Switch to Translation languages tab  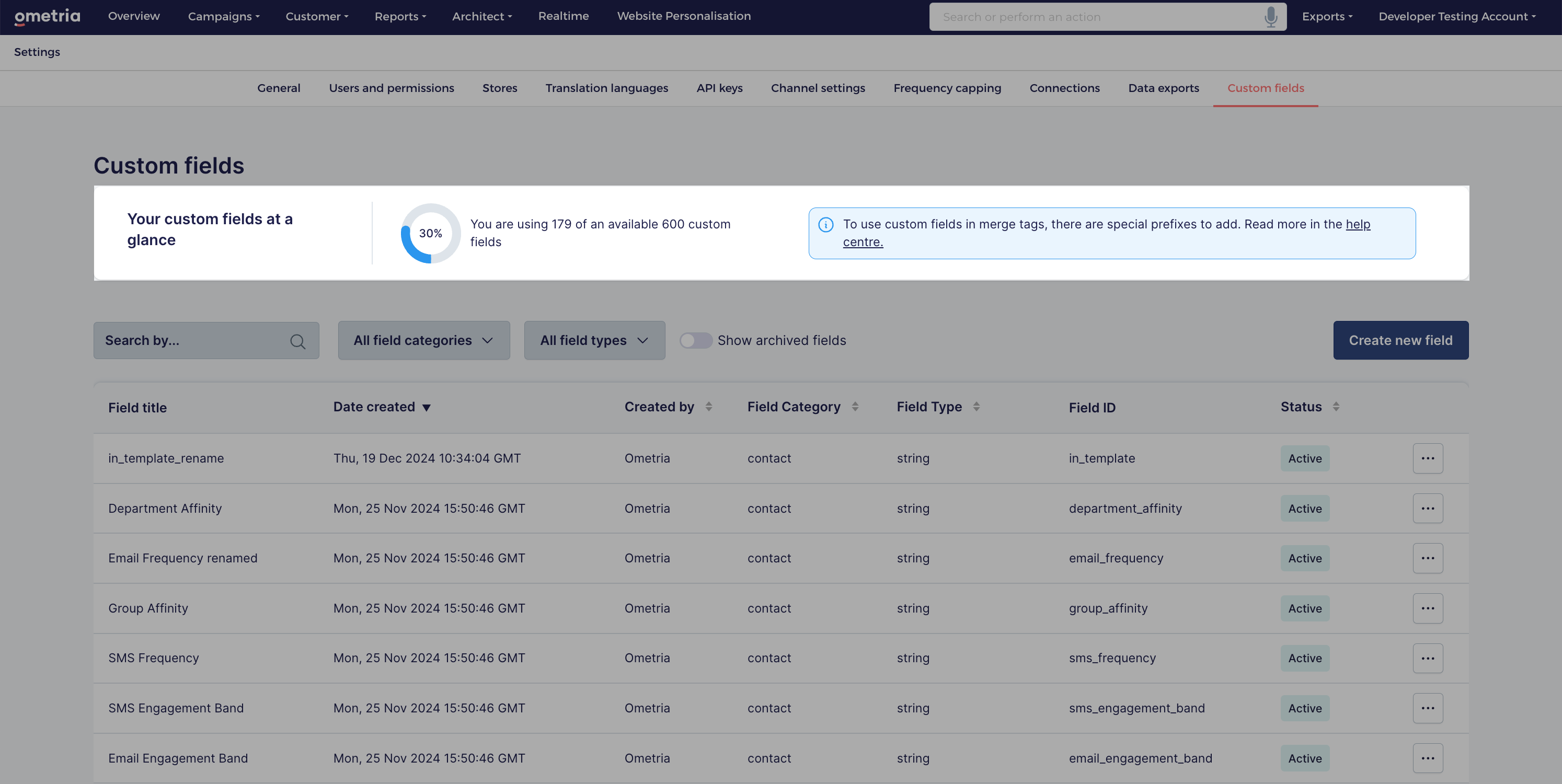(606, 88)
